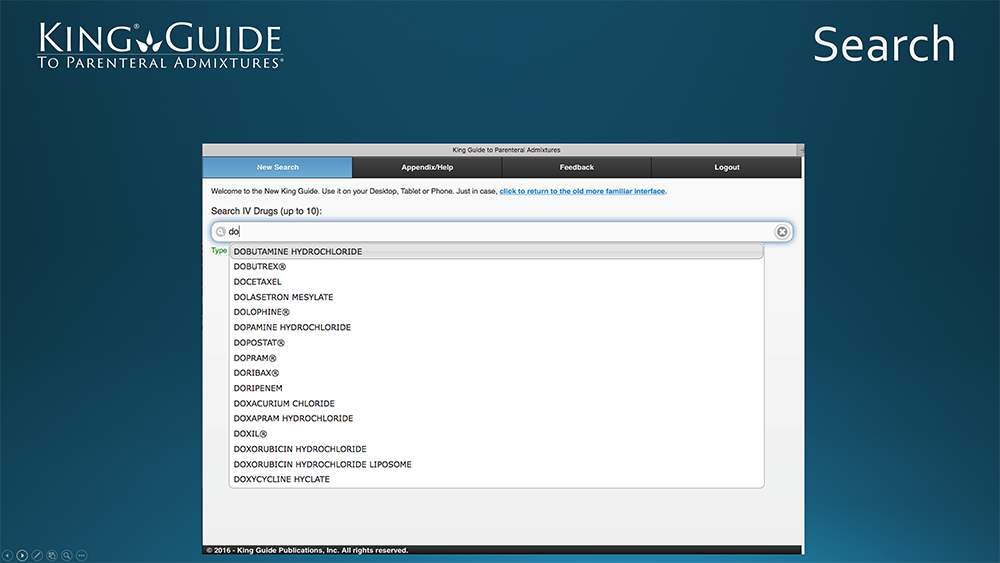Switch to the Appendix/Help tab
Viewport: 1000px width, 563px height.
pos(427,167)
